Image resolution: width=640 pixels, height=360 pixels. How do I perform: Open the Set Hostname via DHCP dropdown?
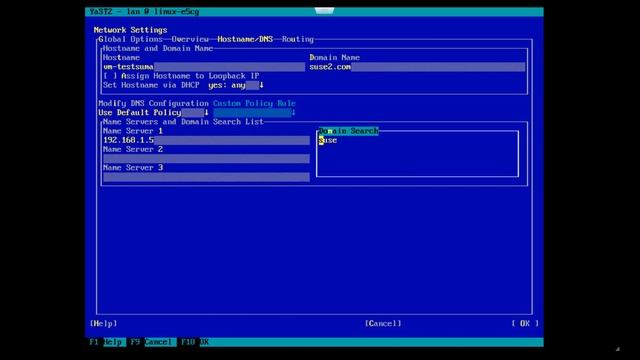tap(236, 85)
